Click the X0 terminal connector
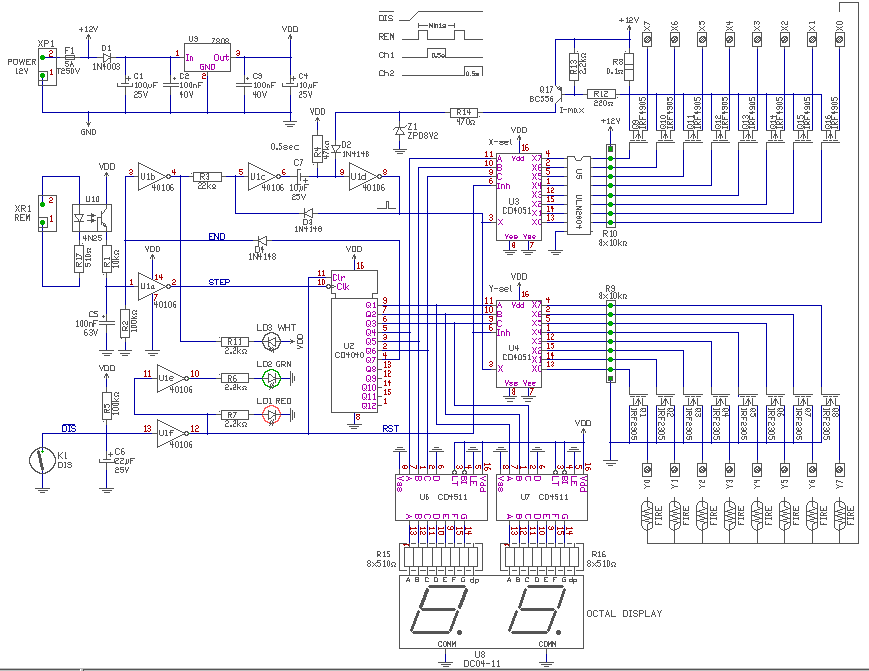 840,39
